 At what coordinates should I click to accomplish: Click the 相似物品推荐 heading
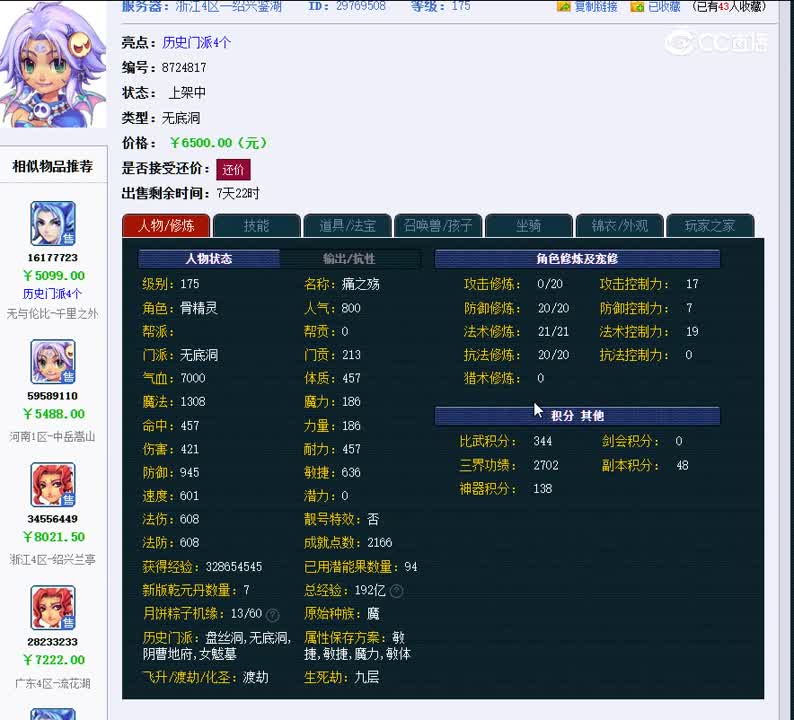53,167
